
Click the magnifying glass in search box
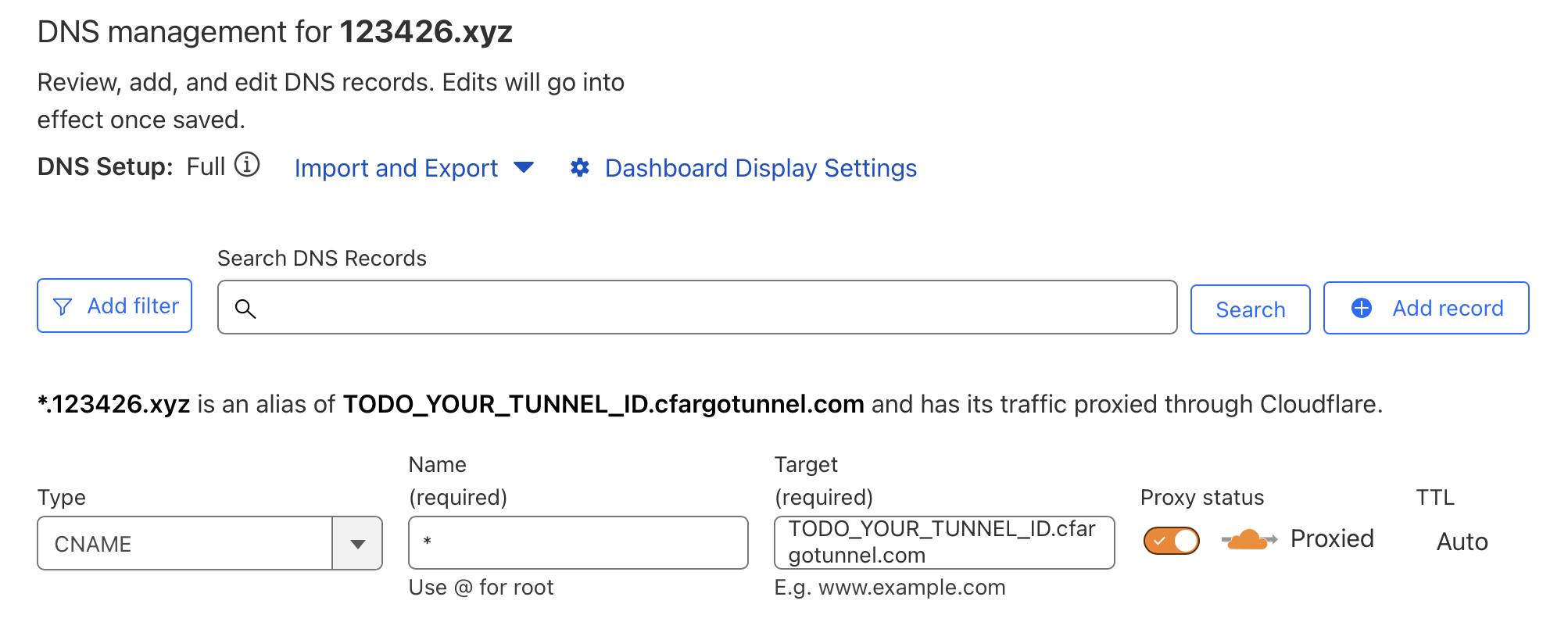245,309
